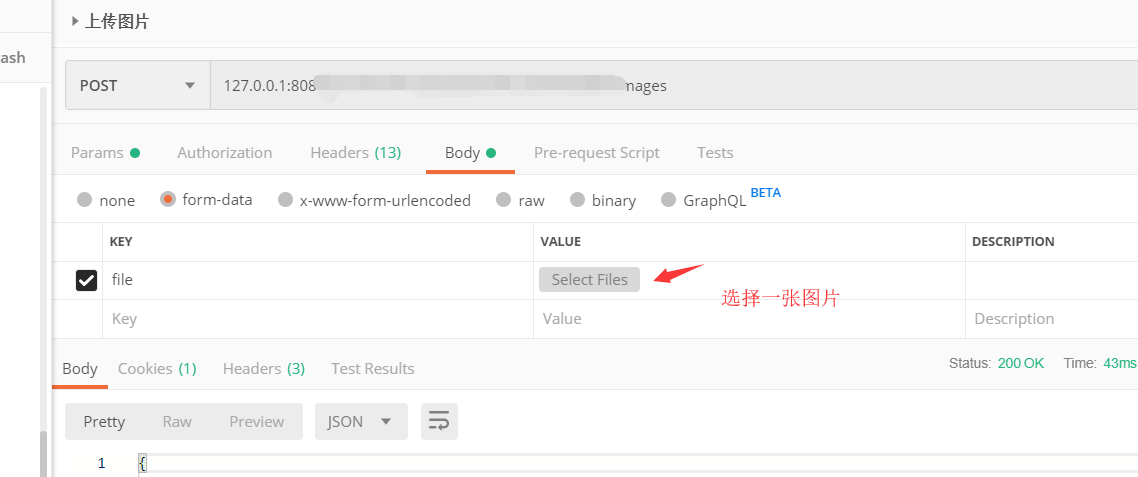
Task: Click the empty Value input field
Action: click(749, 319)
